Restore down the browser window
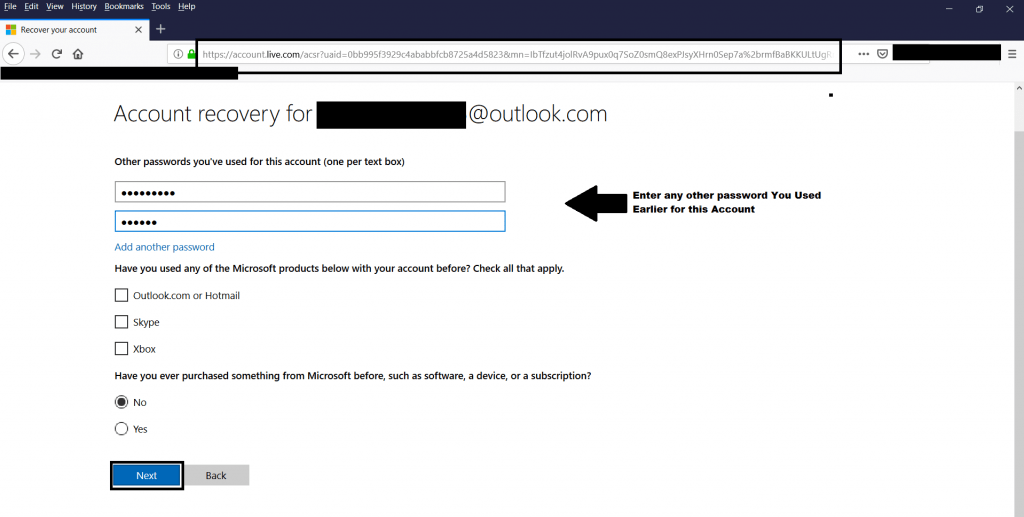Viewport: 1024px width, 517px height. click(979, 8)
